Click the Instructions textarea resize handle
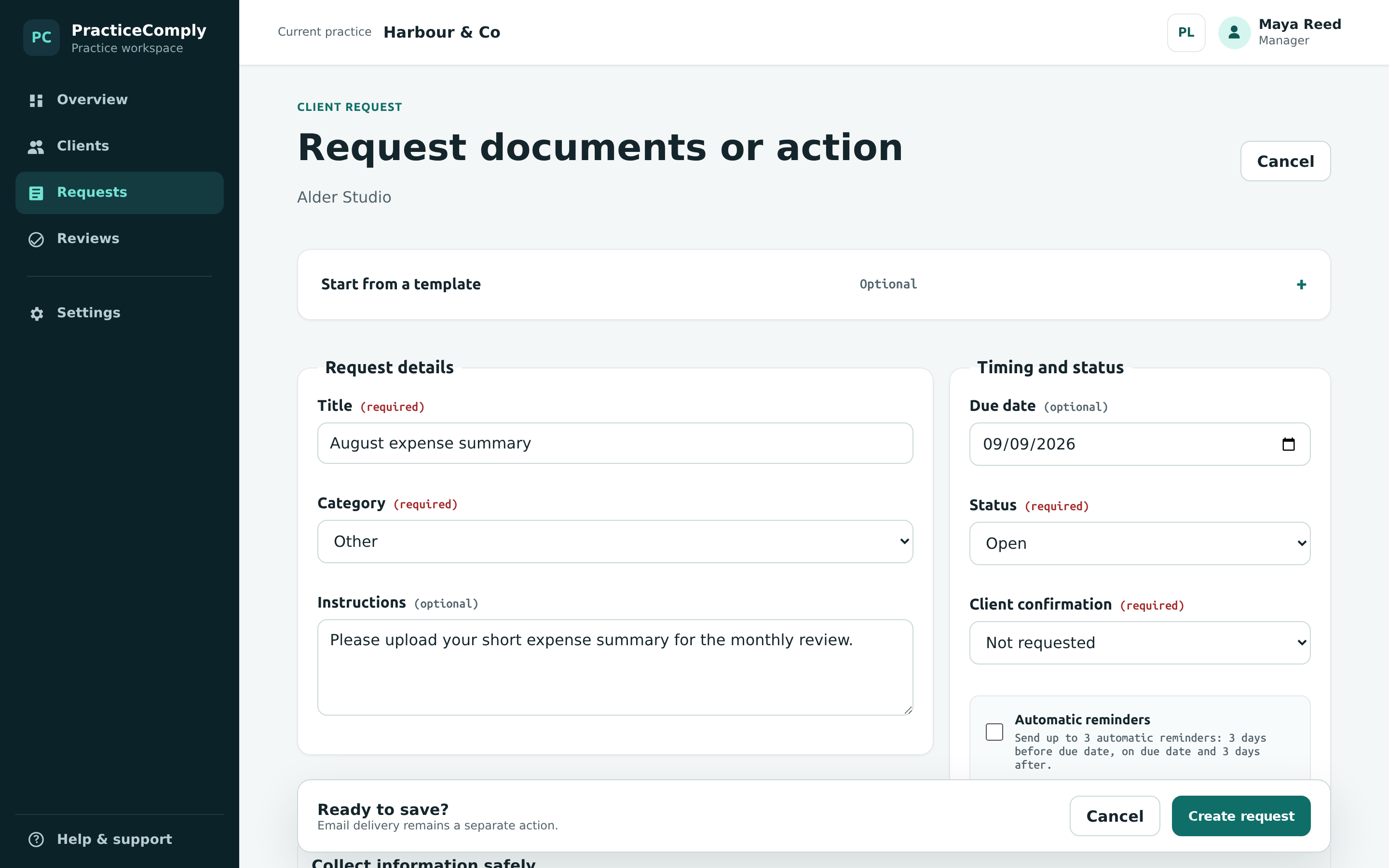 tap(908, 710)
